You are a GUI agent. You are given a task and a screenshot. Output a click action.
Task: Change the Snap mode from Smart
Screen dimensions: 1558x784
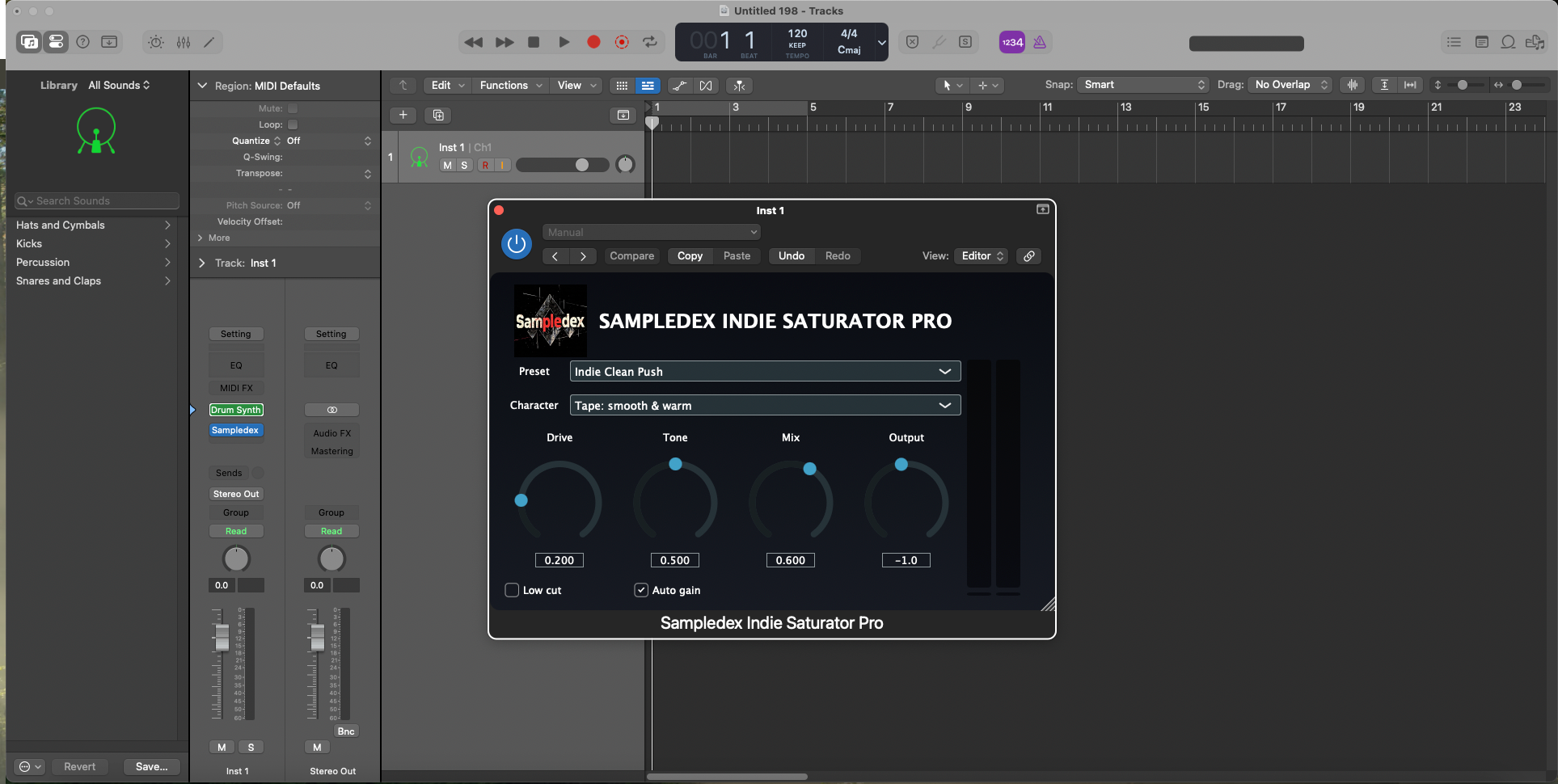tap(1142, 84)
